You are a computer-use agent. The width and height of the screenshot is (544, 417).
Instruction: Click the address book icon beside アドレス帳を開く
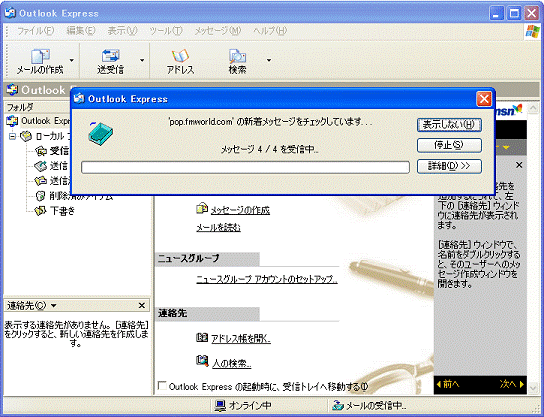(202, 337)
